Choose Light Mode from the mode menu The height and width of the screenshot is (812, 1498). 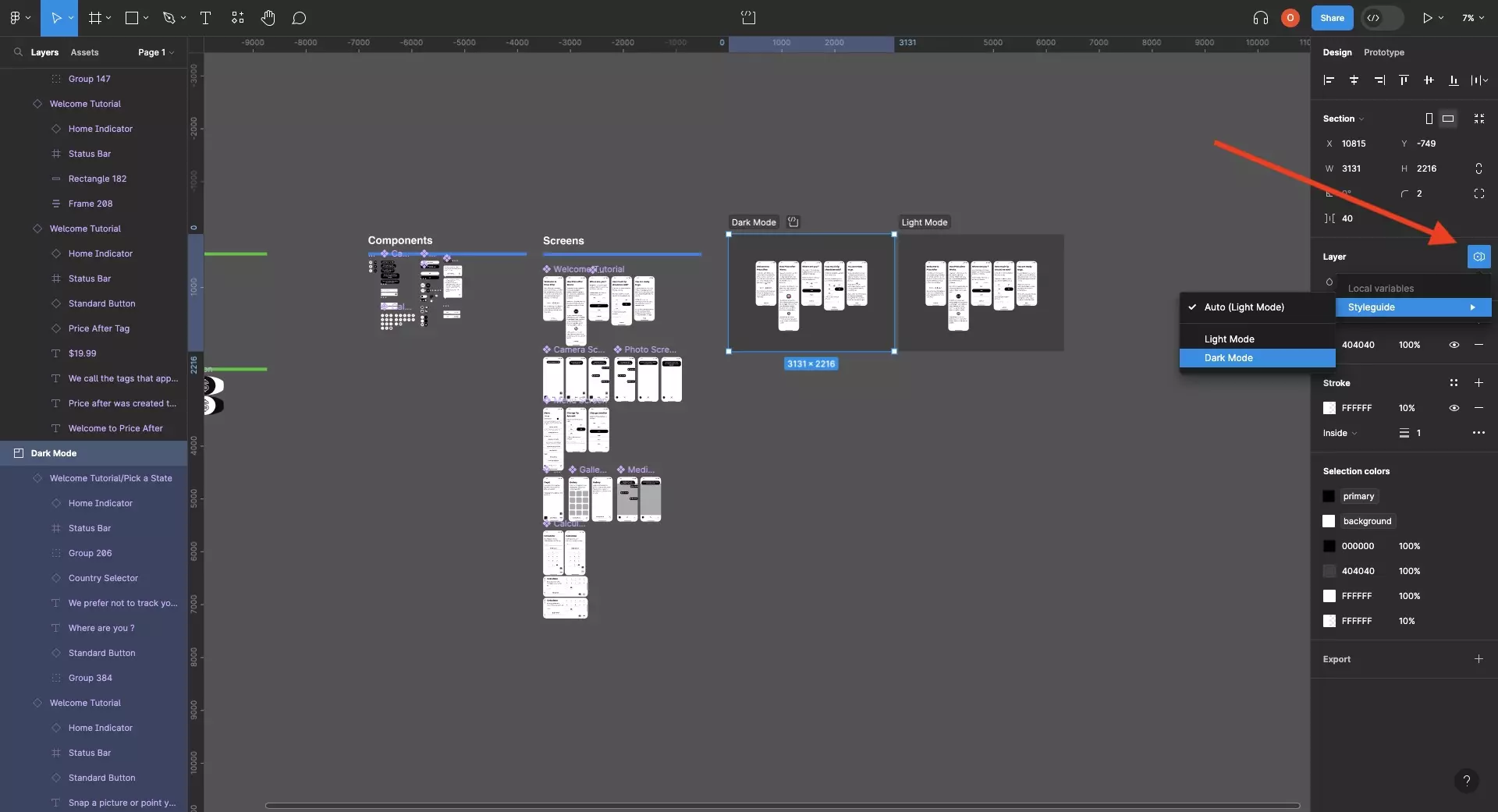(1258, 339)
